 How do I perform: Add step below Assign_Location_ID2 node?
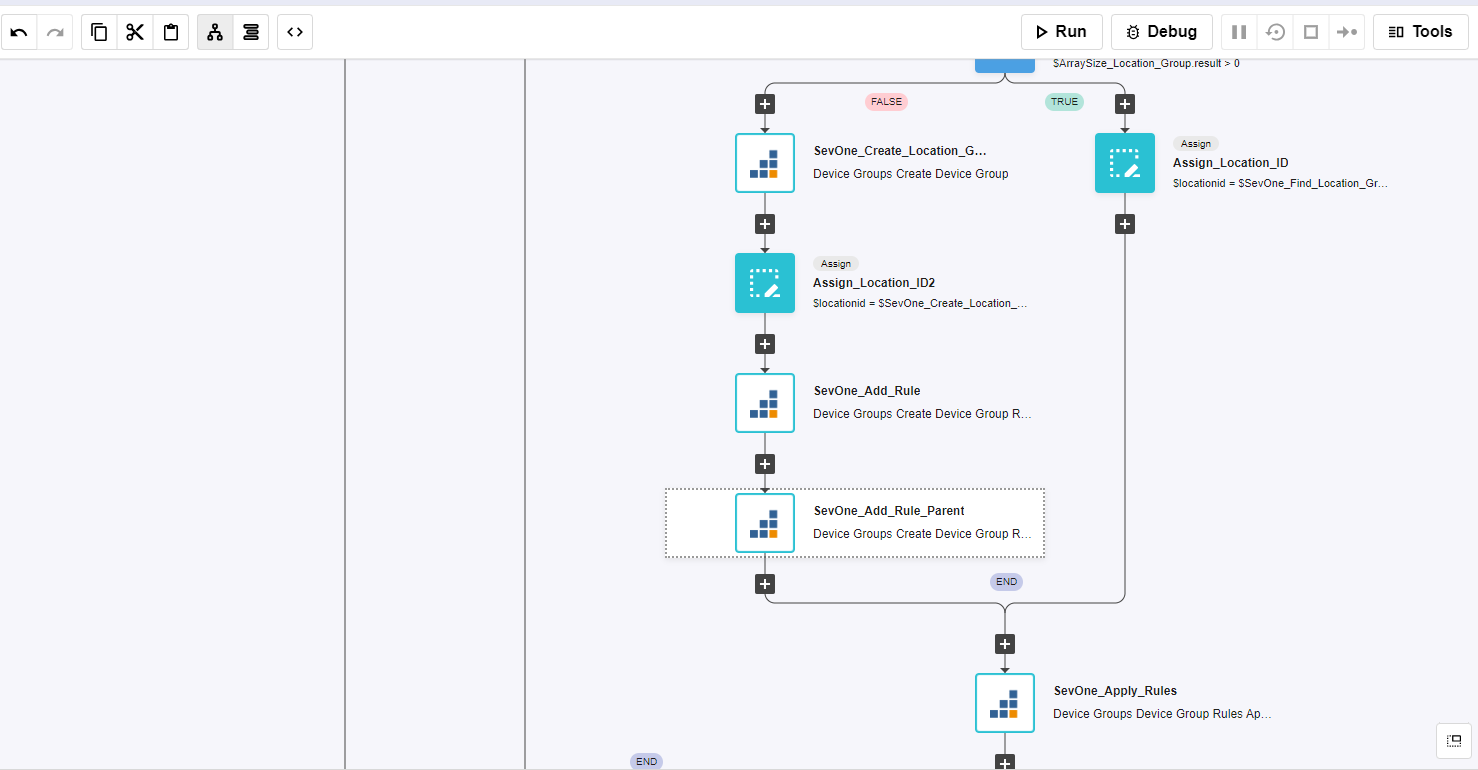[765, 344]
